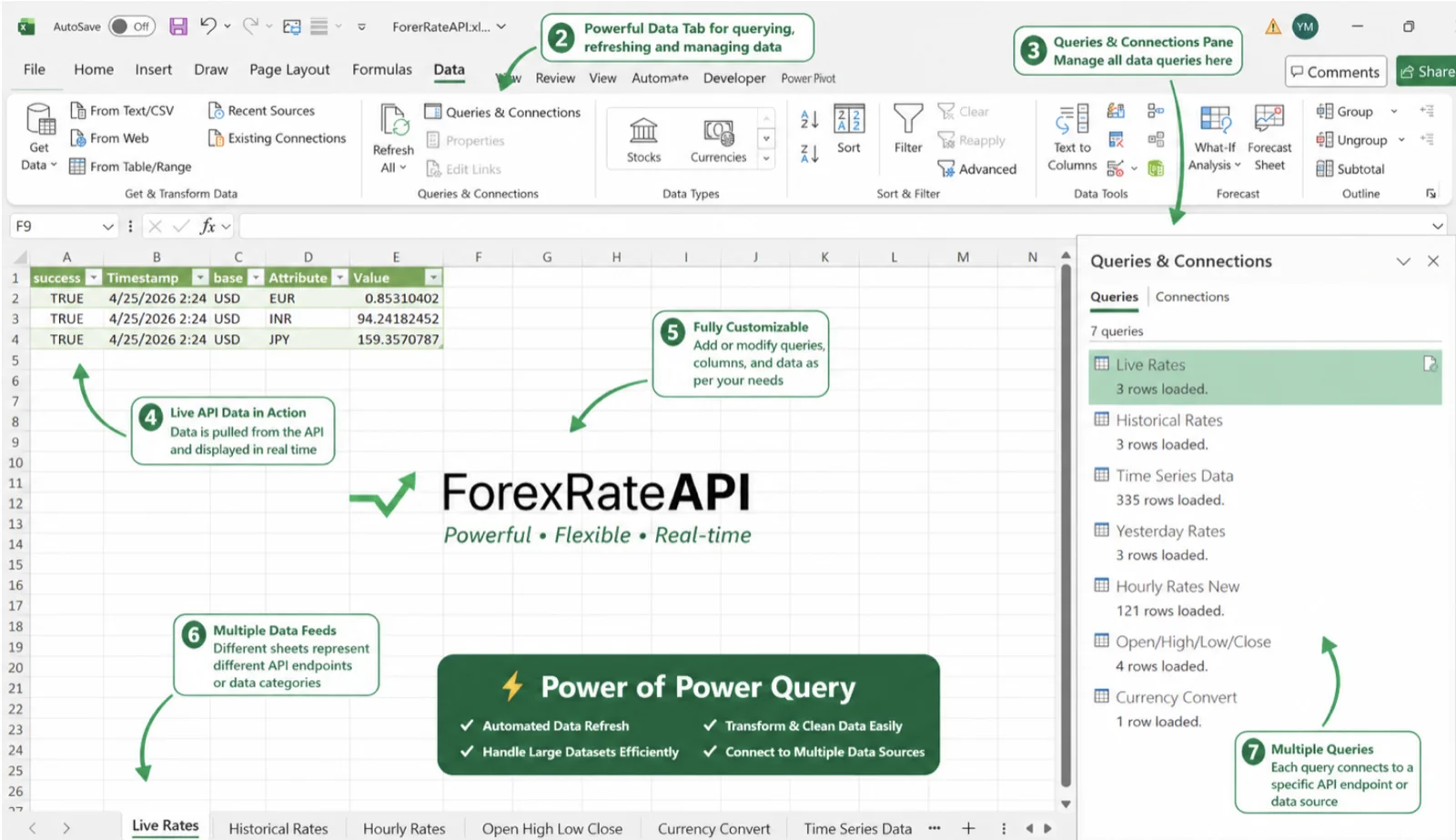Open the Queries & Connections pane options chevron
1456x840 pixels.
(1403, 261)
